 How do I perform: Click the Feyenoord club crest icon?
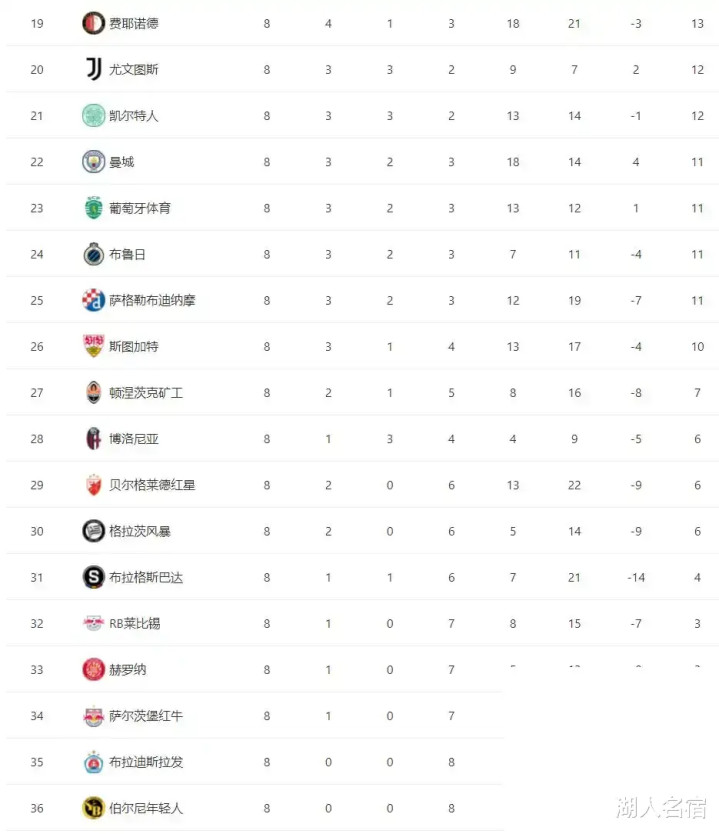(x=93, y=23)
